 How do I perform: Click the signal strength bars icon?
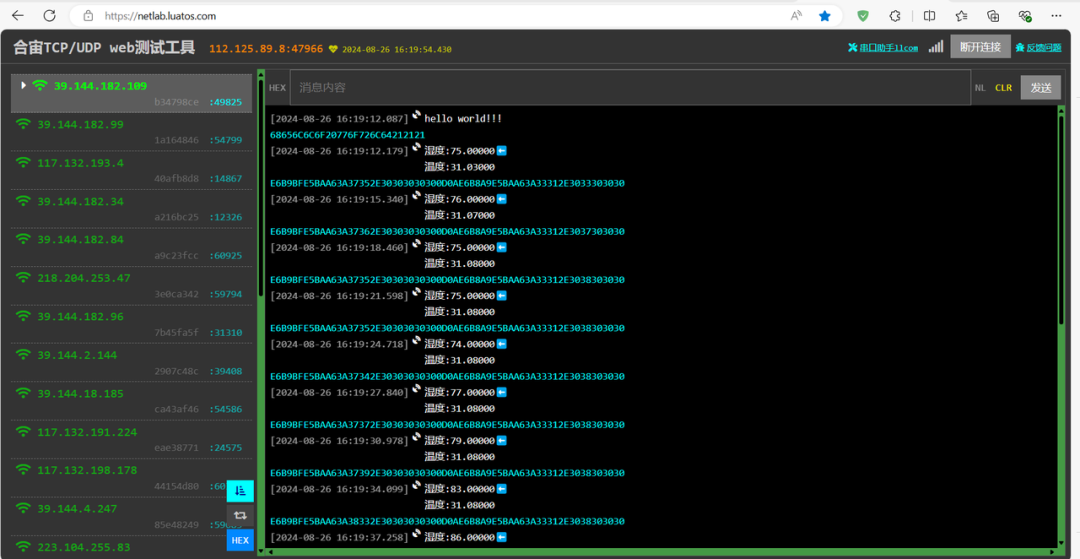(x=935, y=47)
